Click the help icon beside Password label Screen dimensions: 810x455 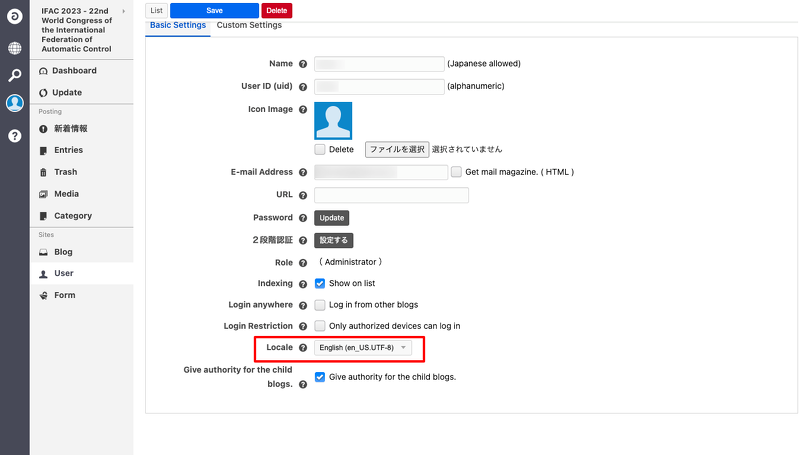(303, 218)
